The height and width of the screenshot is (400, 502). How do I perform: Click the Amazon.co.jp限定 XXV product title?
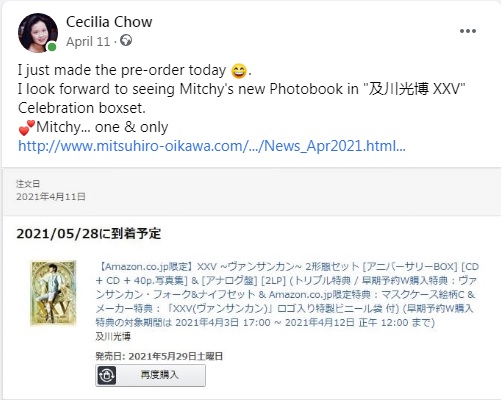(x=287, y=294)
